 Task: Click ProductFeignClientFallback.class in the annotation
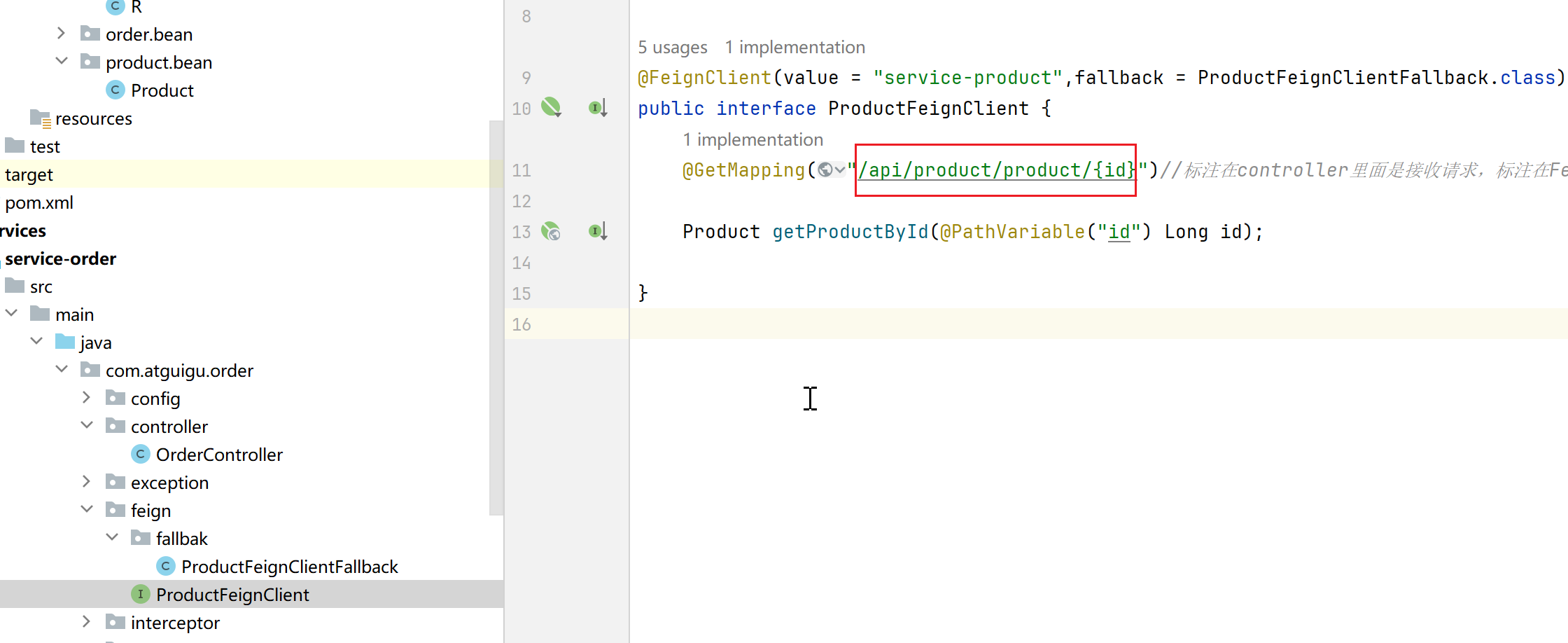point(1376,78)
